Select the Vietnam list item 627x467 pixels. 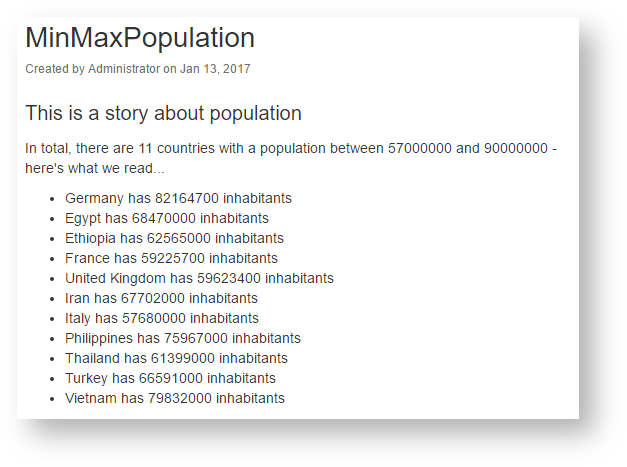tap(175, 398)
